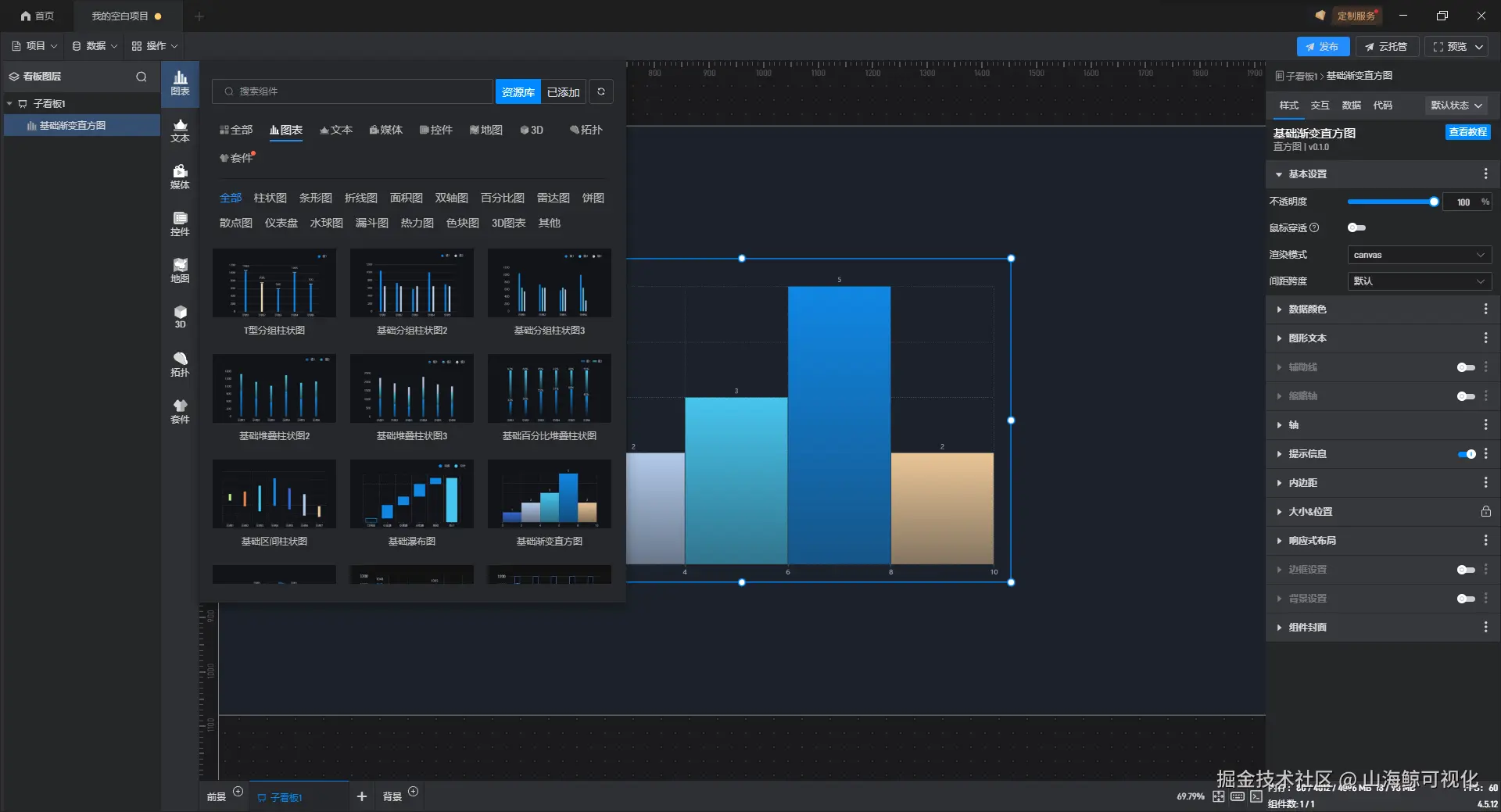Go to the 首页 home tab

tap(37, 16)
